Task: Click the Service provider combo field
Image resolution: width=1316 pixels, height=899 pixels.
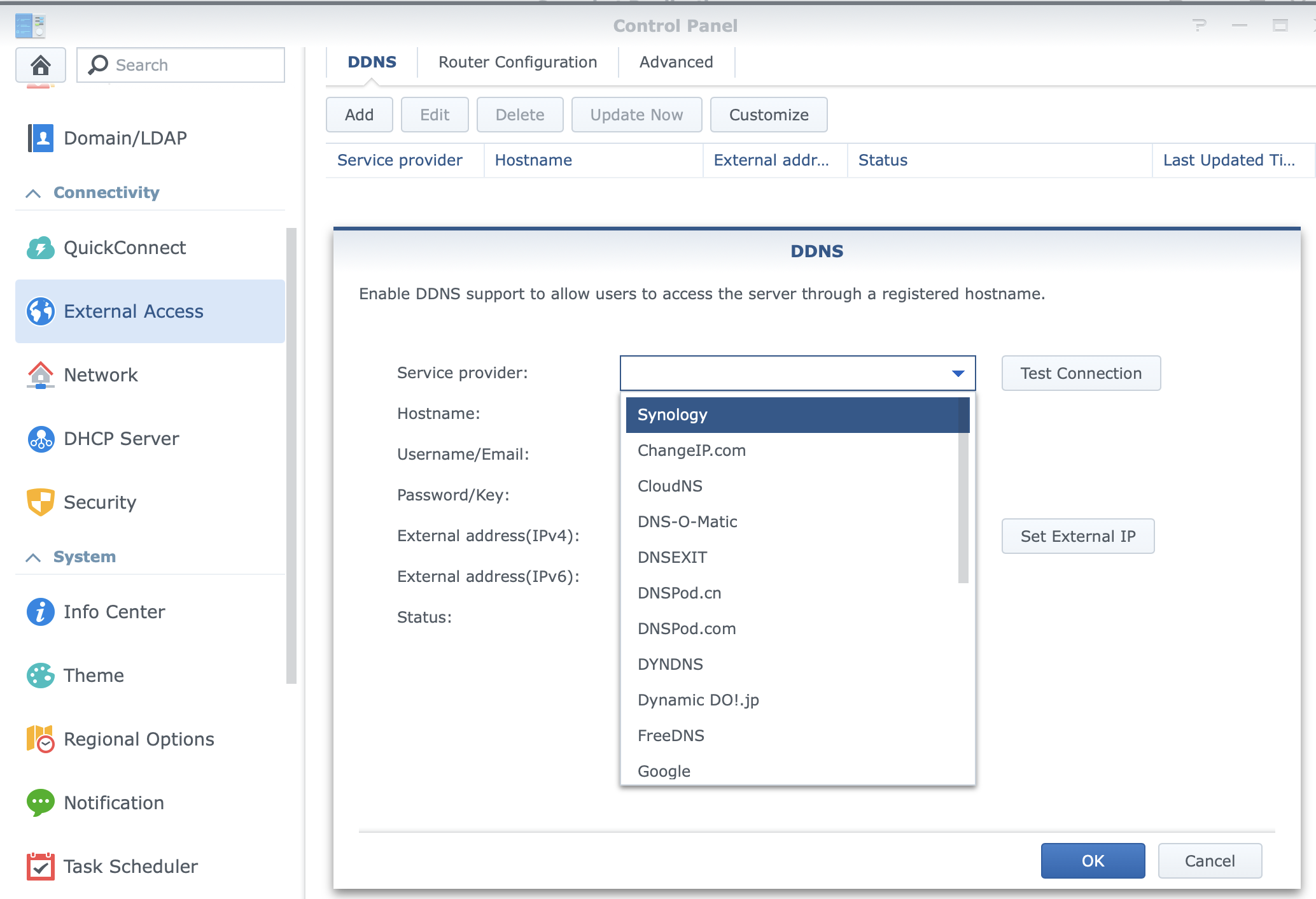Action: tap(797, 373)
